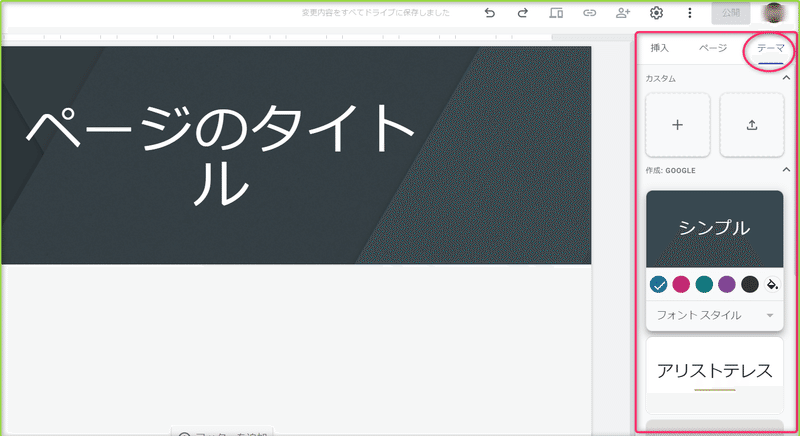Screen dimensions: 800x436
Task: Open the settings gear
Action: [x=656, y=13]
